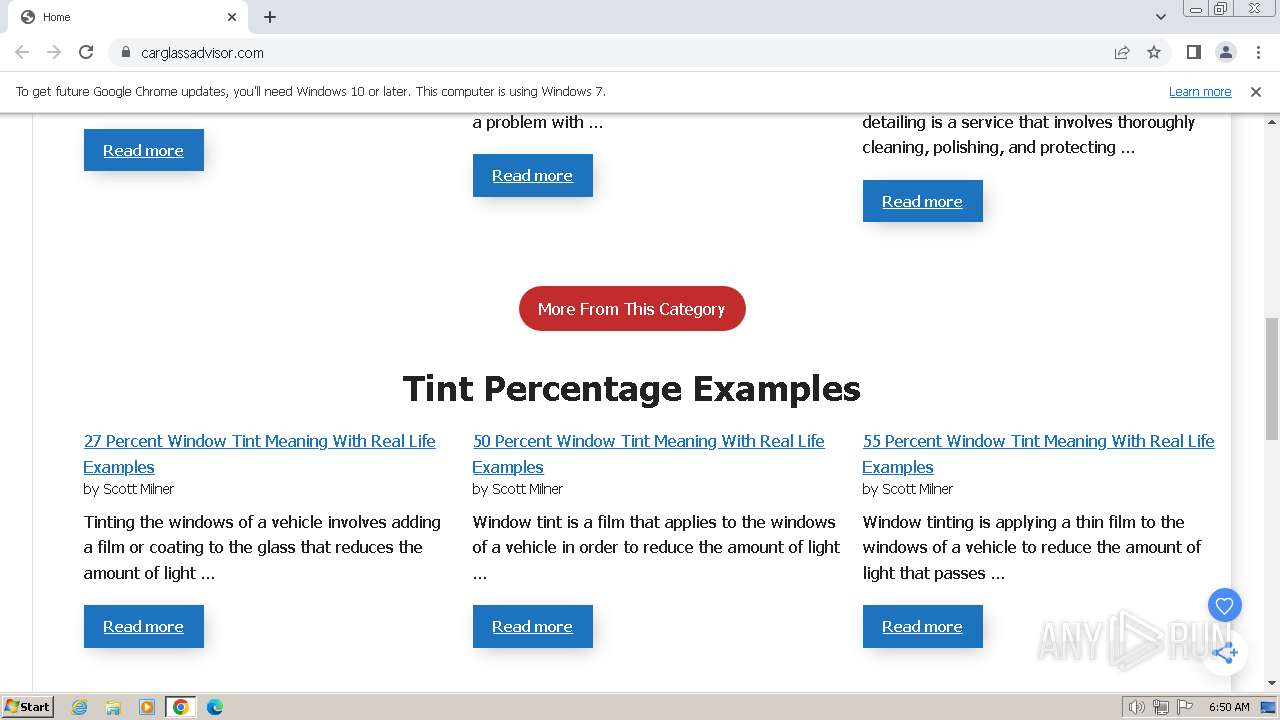
Task: Open 27 Percent Window Tint Meaning article
Action: (x=259, y=454)
